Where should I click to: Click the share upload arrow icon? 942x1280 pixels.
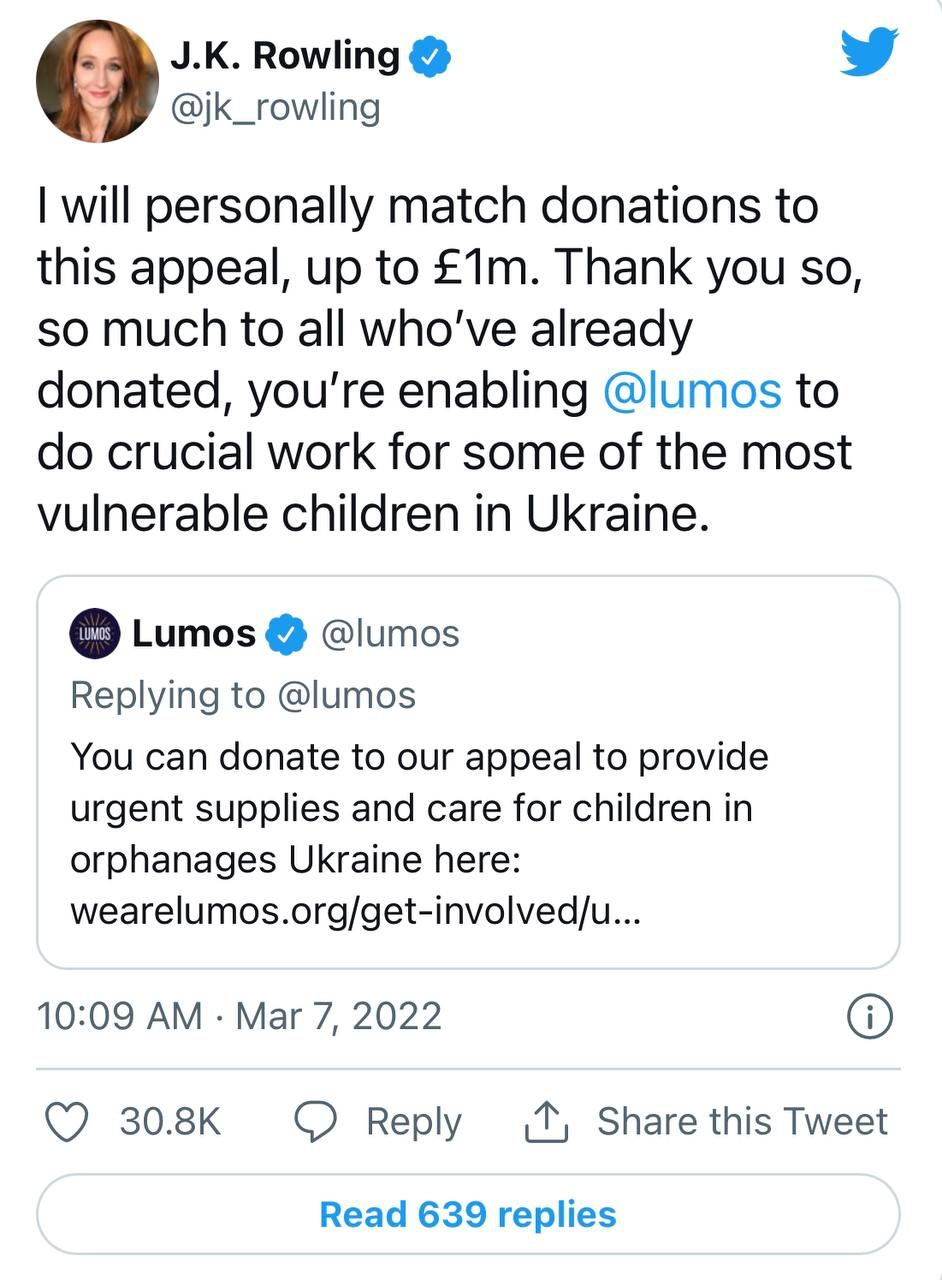pos(547,1122)
